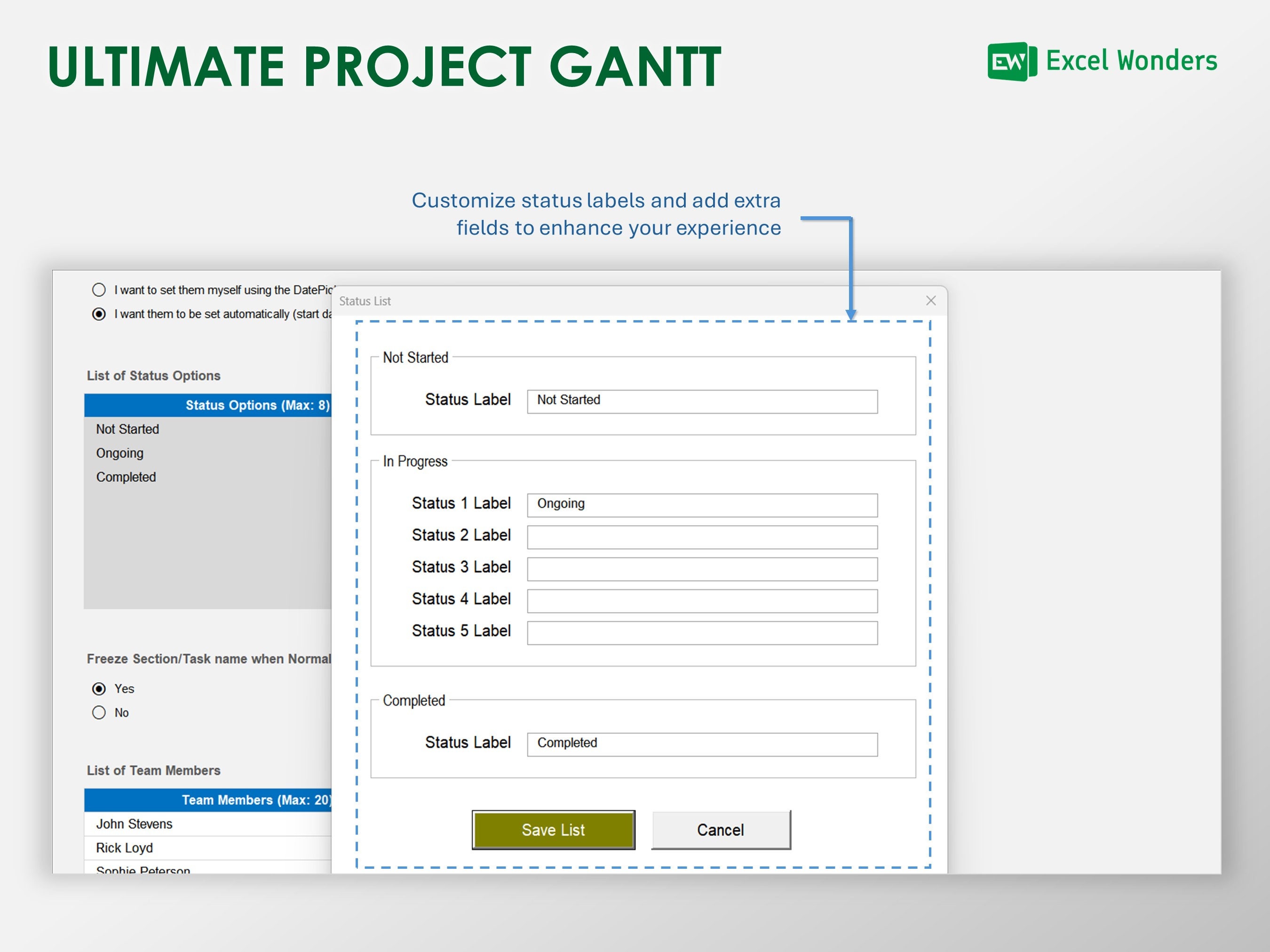
Task: Click the empty Status 5 Label field
Action: (x=702, y=632)
